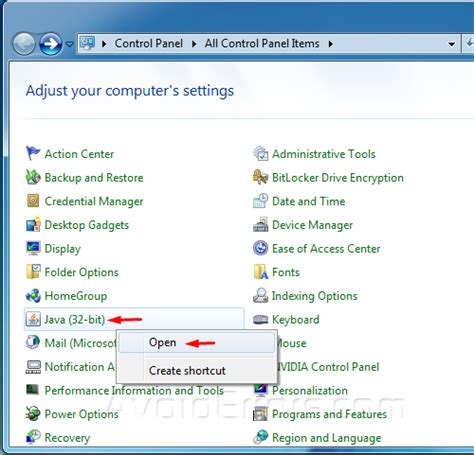The image size is (474, 455).
Task: Click the Performance Information and Tools icon
Action: click(x=33, y=390)
